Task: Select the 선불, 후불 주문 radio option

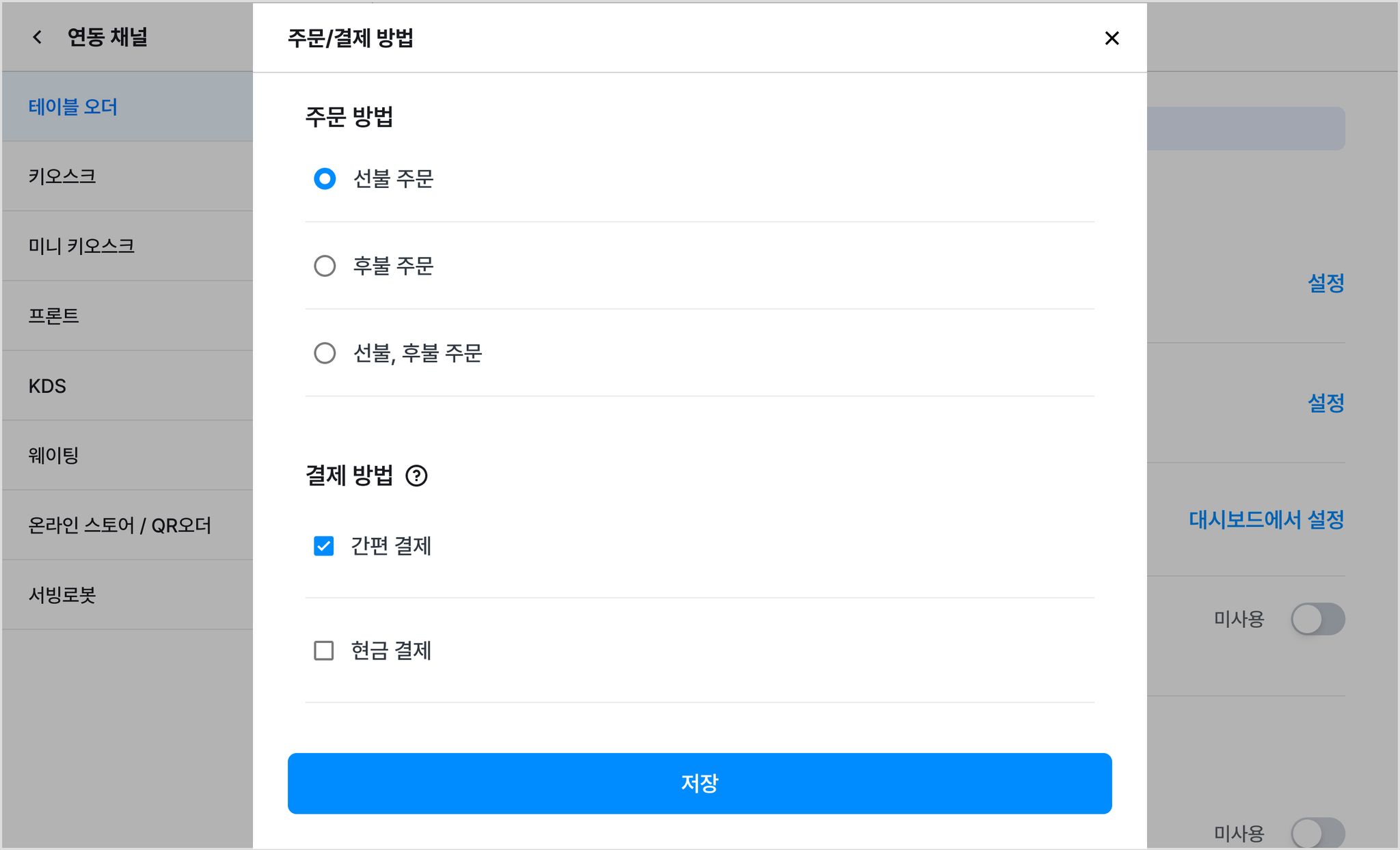Action: [325, 353]
